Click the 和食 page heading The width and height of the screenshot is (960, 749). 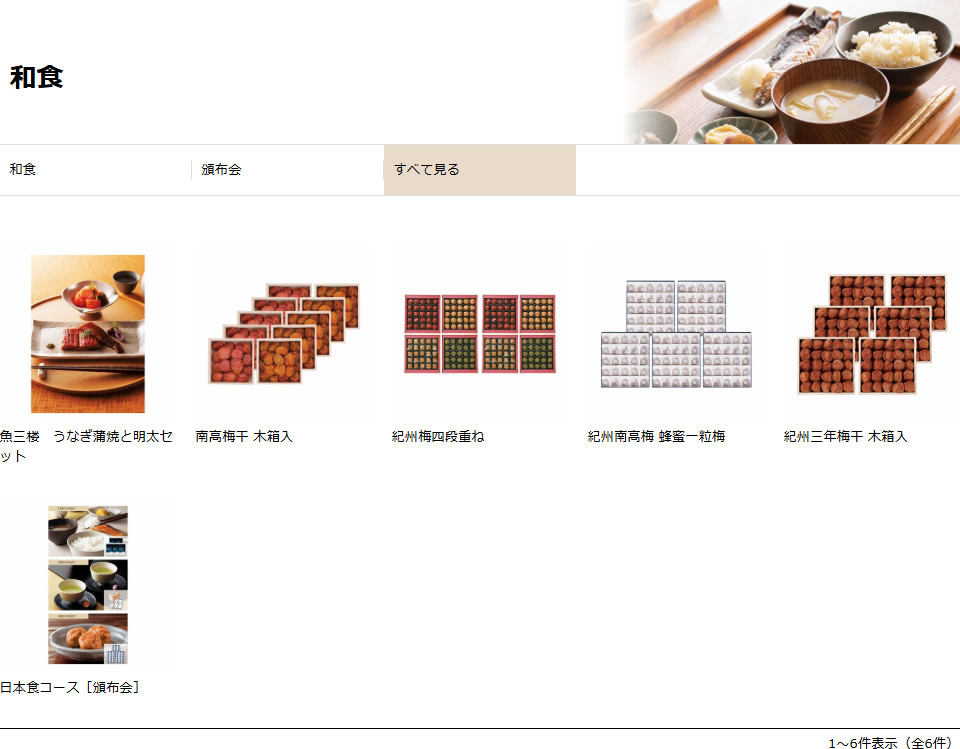point(37,77)
